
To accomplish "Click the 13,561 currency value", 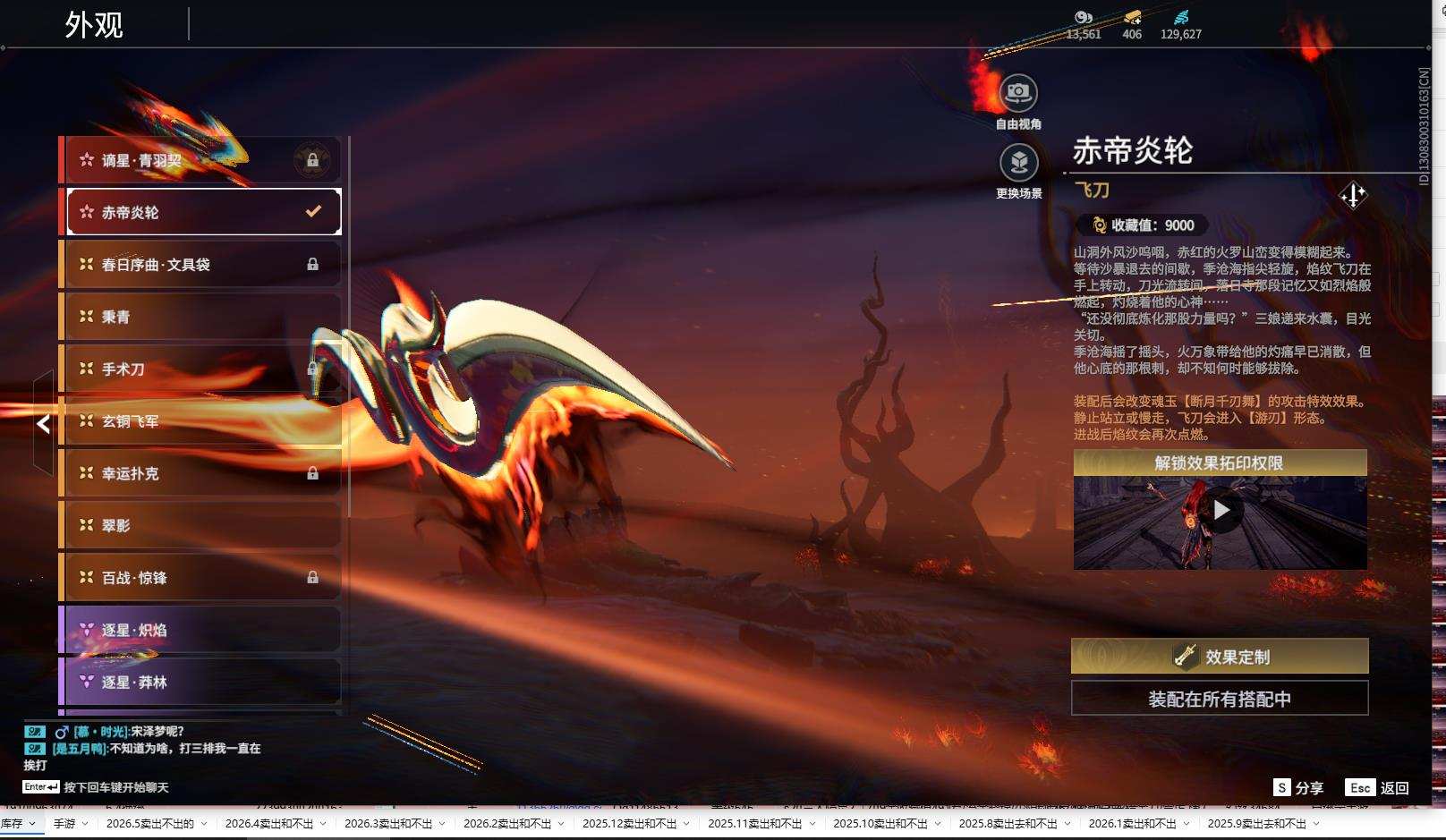I will 1084,34.
